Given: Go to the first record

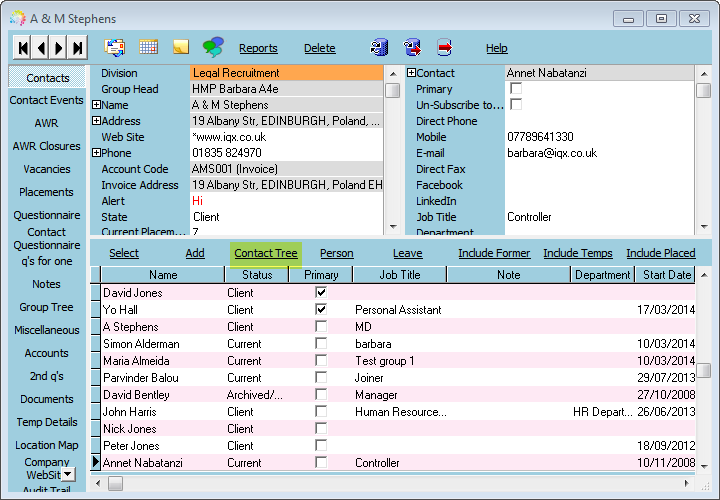Looking at the screenshot, I should pos(23,48).
